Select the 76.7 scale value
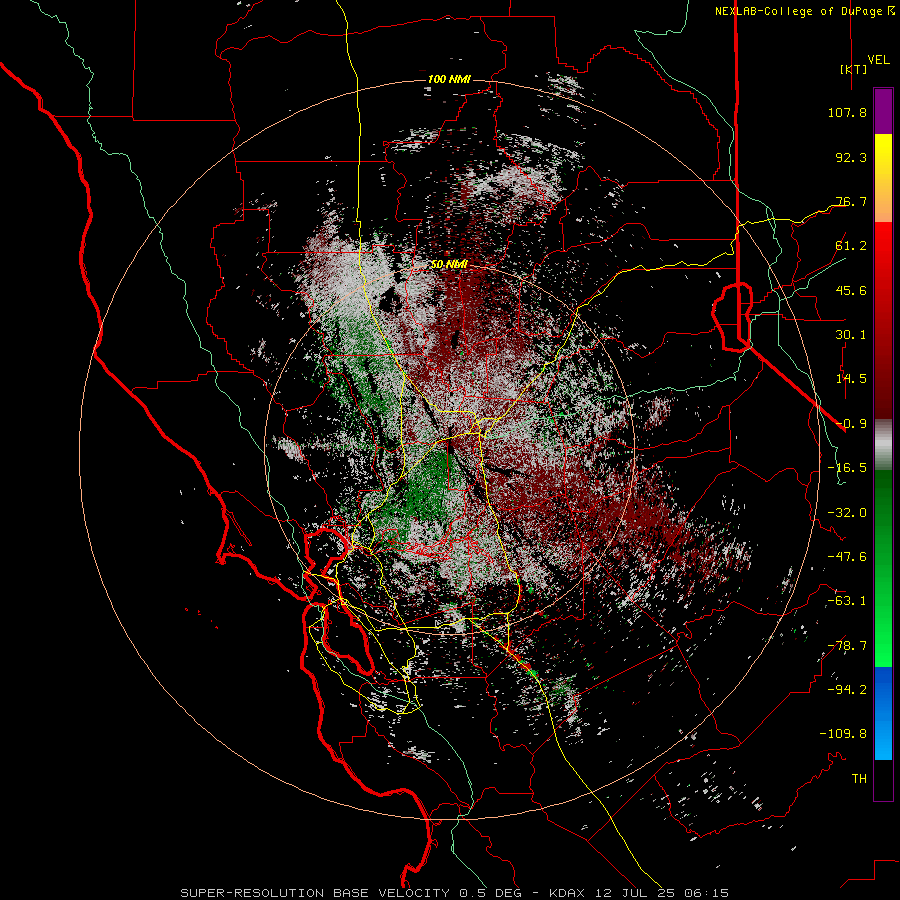900x900 pixels. [x=851, y=201]
